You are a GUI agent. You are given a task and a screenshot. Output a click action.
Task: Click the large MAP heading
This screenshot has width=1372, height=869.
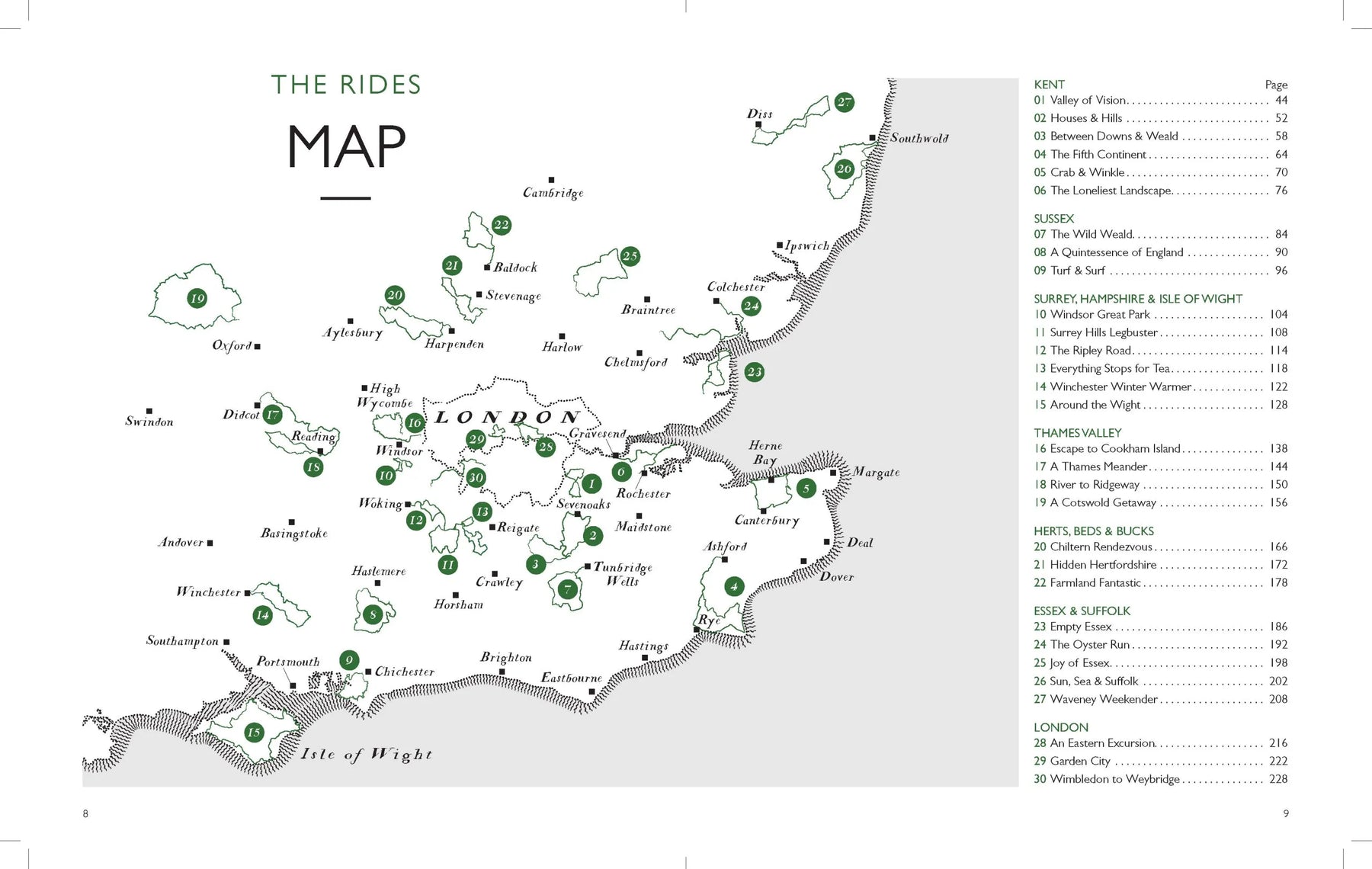point(346,146)
